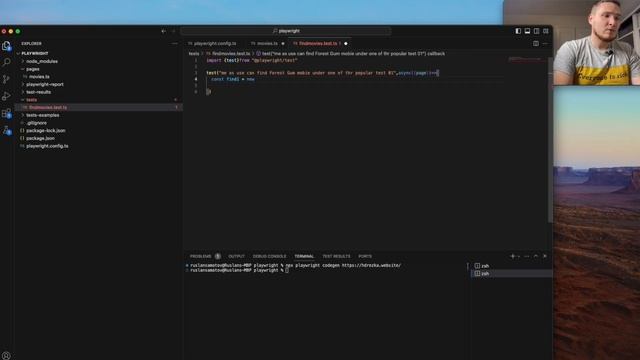Open playwright.config.ts in the Explorer tree
The height and width of the screenshot is (360, 640).
point(47,146)
